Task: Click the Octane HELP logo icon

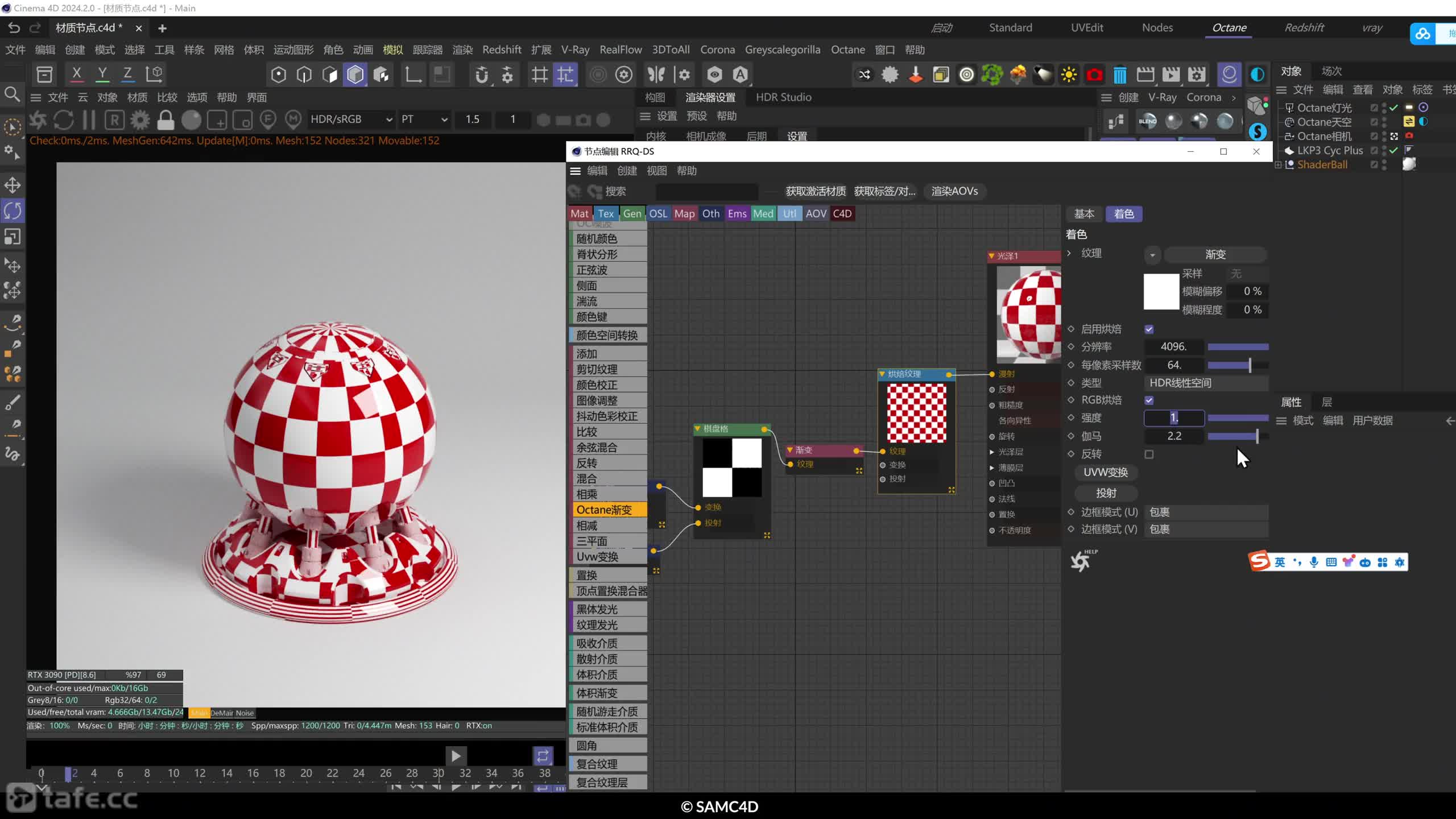Action: (x=1083, y=560)
